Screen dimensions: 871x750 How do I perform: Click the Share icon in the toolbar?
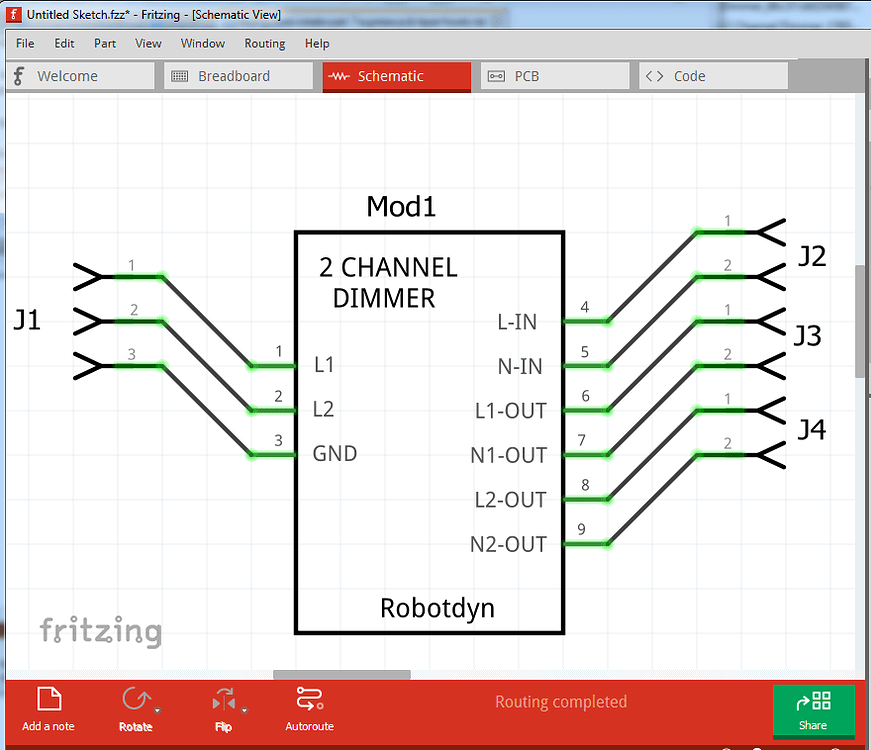click(x=813, y=703)
